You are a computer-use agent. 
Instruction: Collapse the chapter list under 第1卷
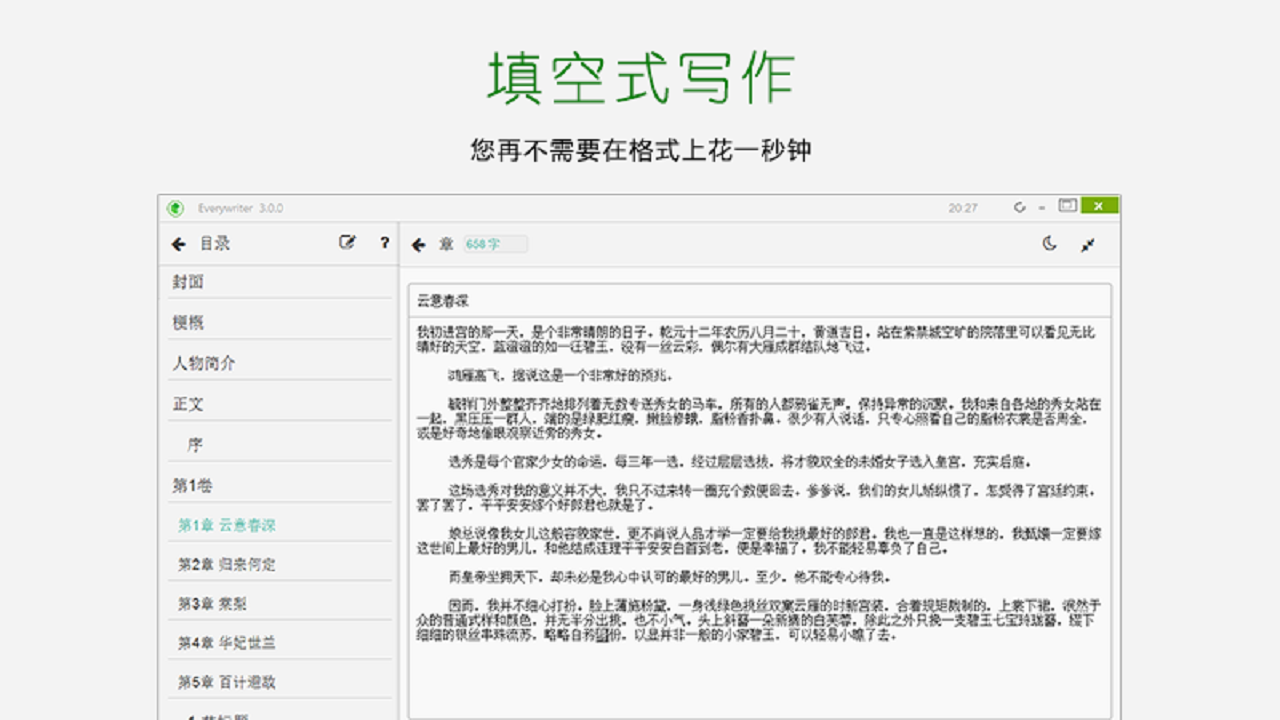(188, 484)
